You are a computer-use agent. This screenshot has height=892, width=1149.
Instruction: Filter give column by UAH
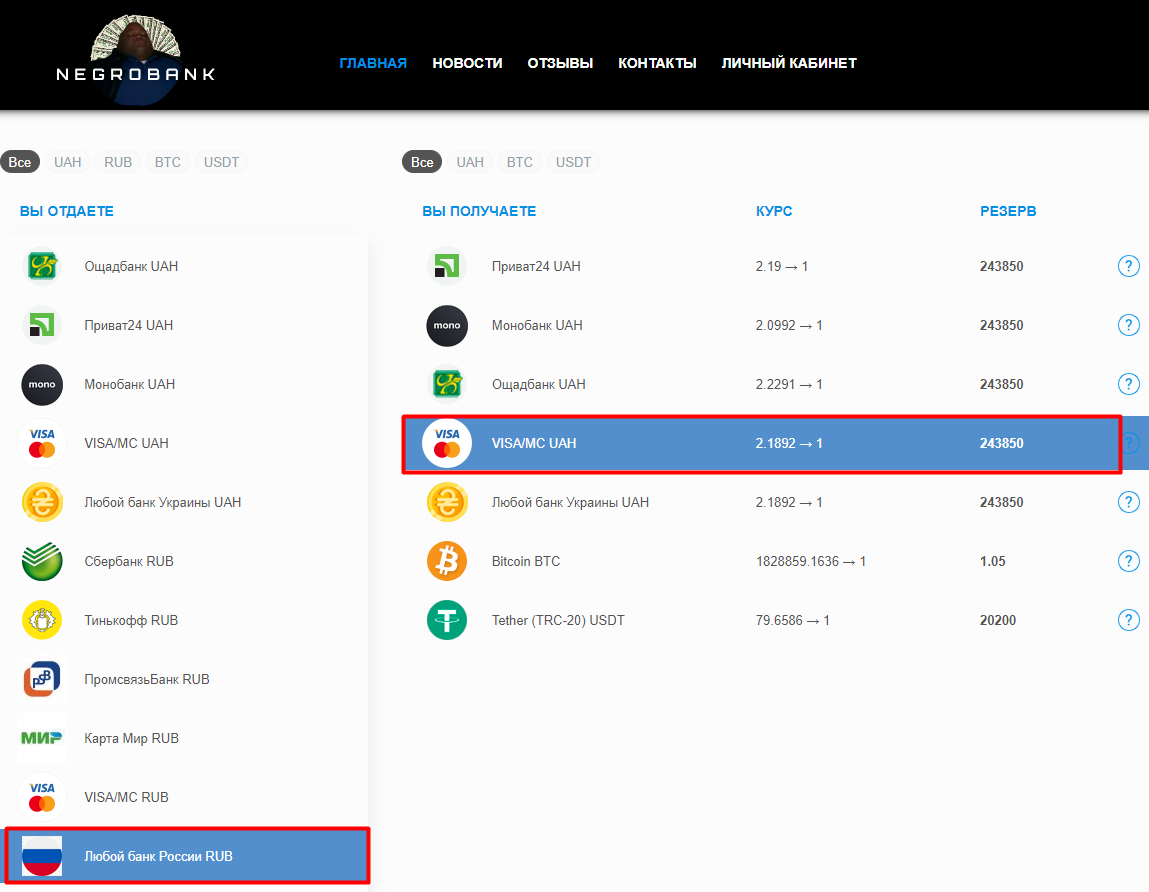67,162
